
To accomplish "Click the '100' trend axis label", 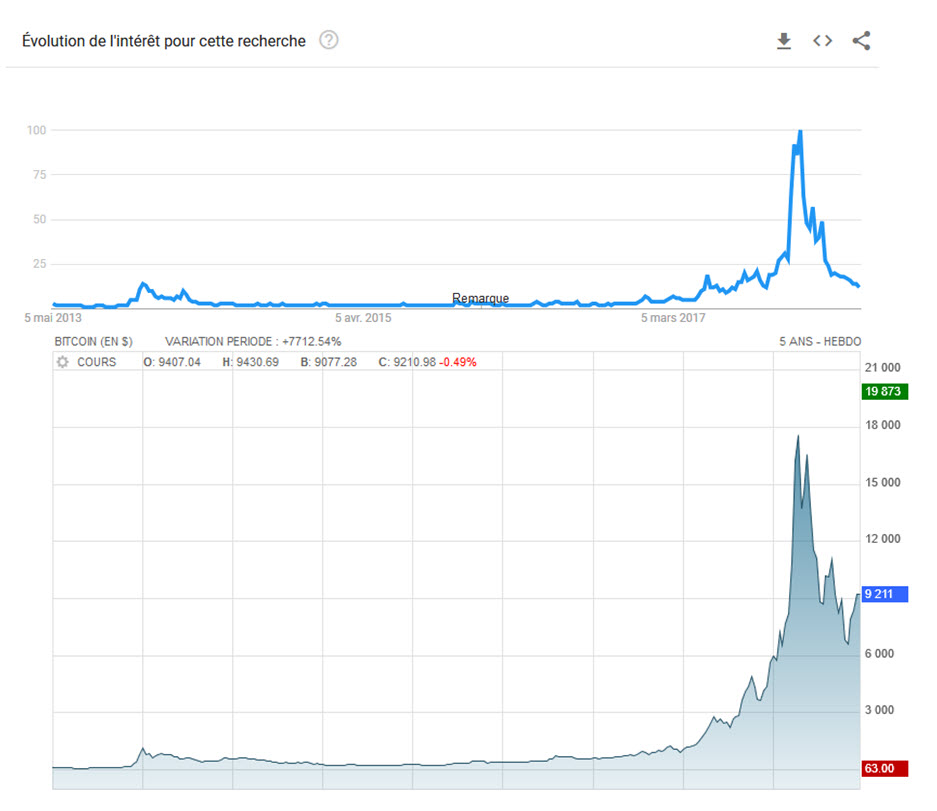I will [36, 130].
